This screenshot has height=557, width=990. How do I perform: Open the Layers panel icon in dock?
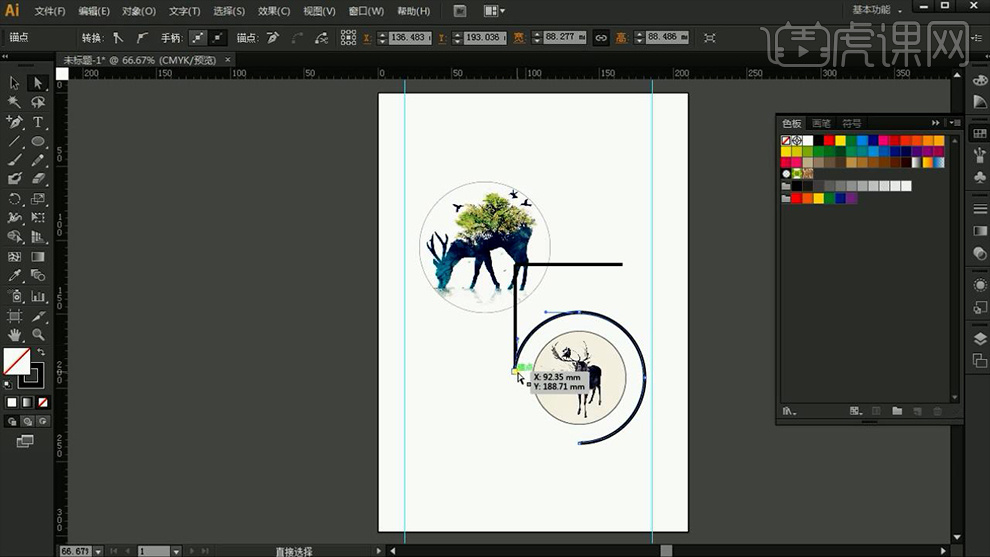pyautogui.click(x=980, y=338)
